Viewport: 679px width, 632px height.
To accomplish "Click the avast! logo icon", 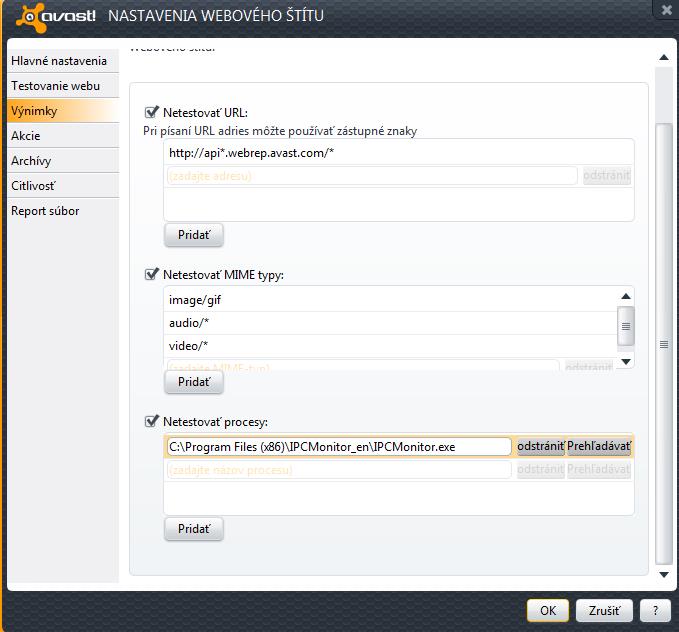I will click(x=31, y=17).
